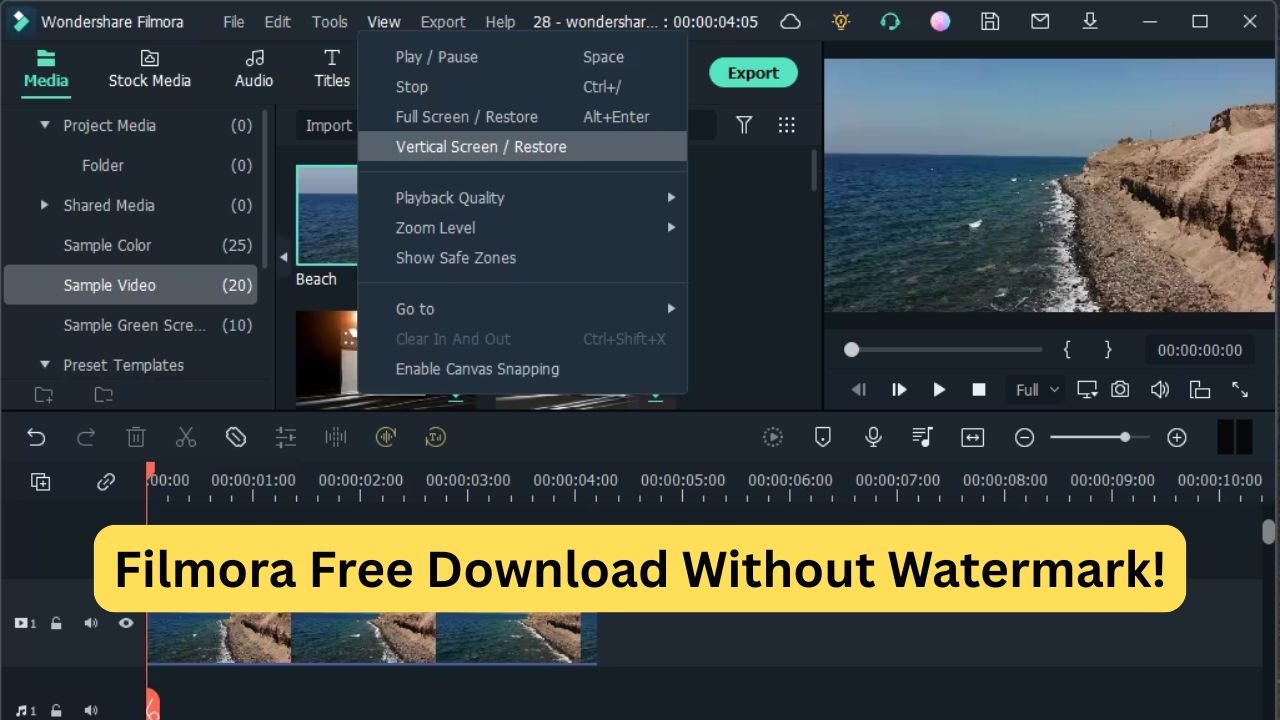Collapse the Project Media tree item

[x=44, y=125]
